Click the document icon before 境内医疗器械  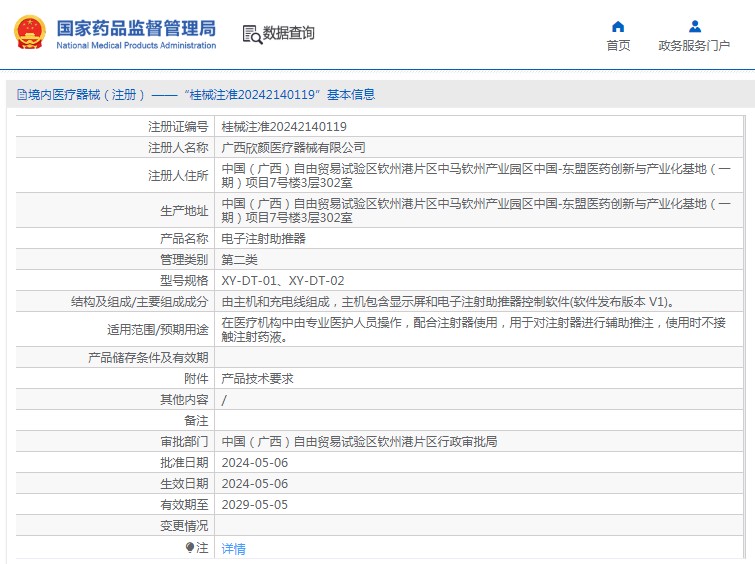21,95
